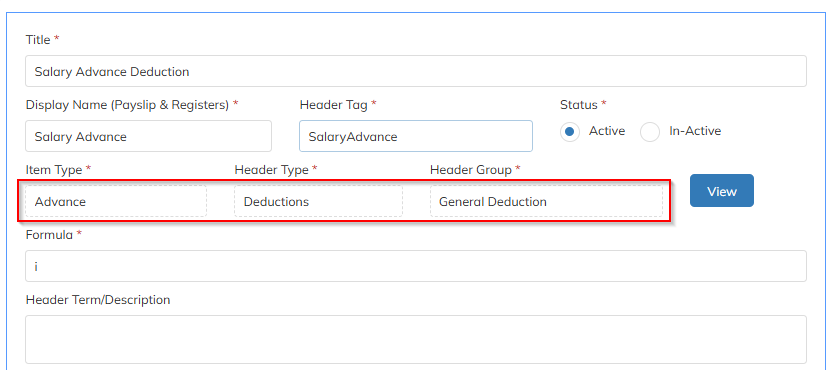Click the Title field label
The image size is (826, 370).
pos(38,40)
